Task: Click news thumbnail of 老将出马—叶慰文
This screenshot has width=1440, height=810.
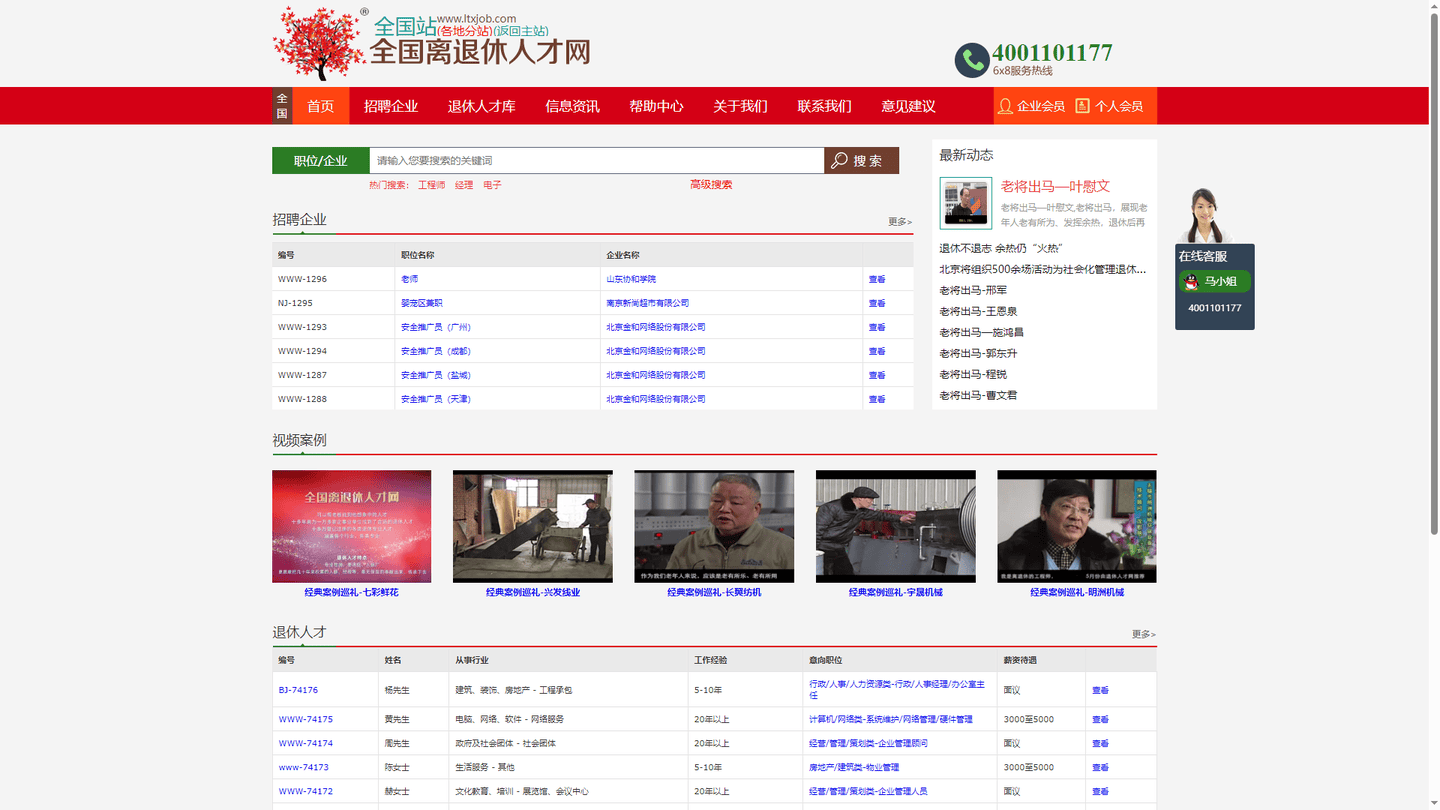Action: point(966,203)
